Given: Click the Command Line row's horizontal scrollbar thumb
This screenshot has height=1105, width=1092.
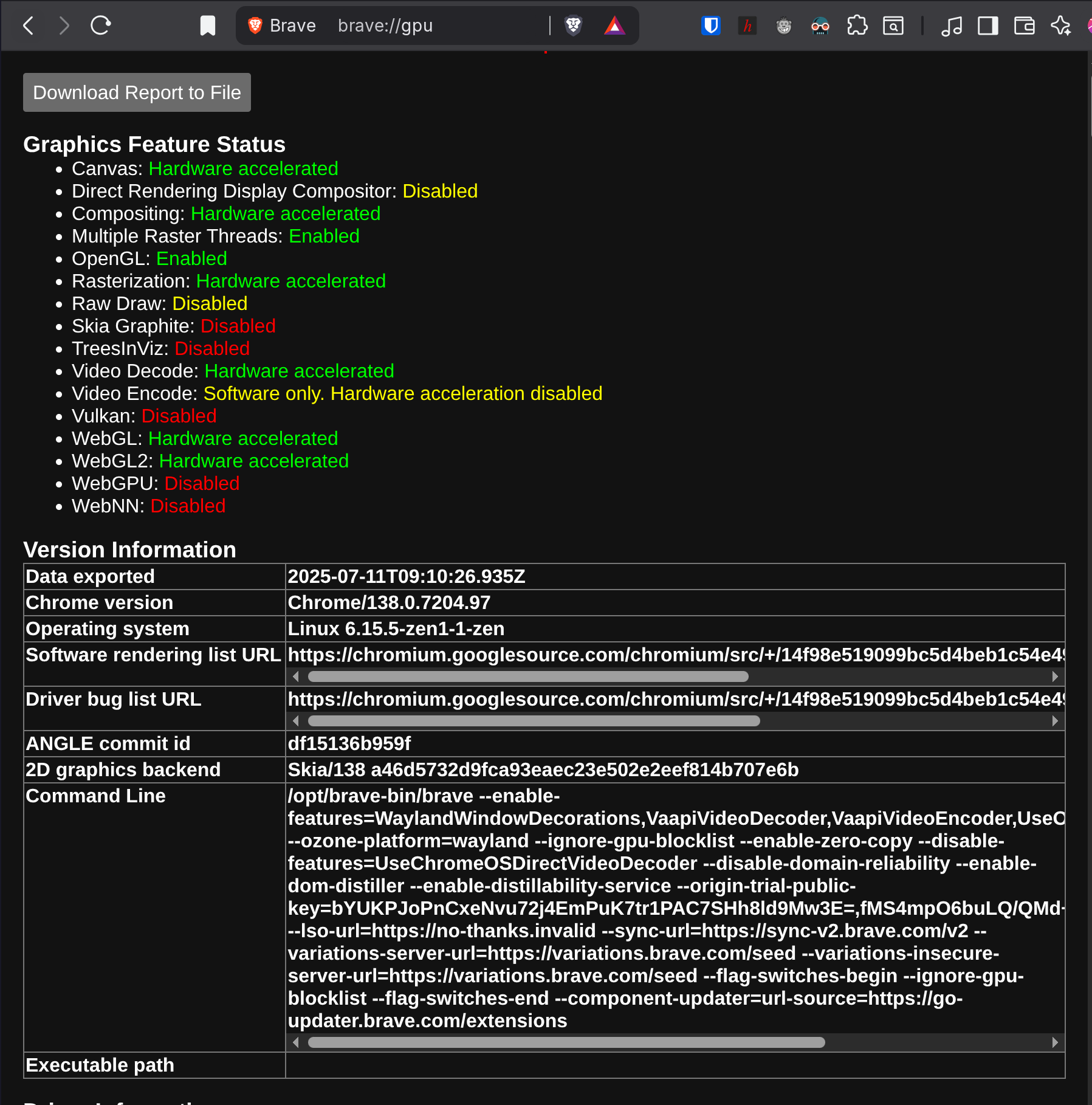Looking at the screenshot, I should (565, 1042).
